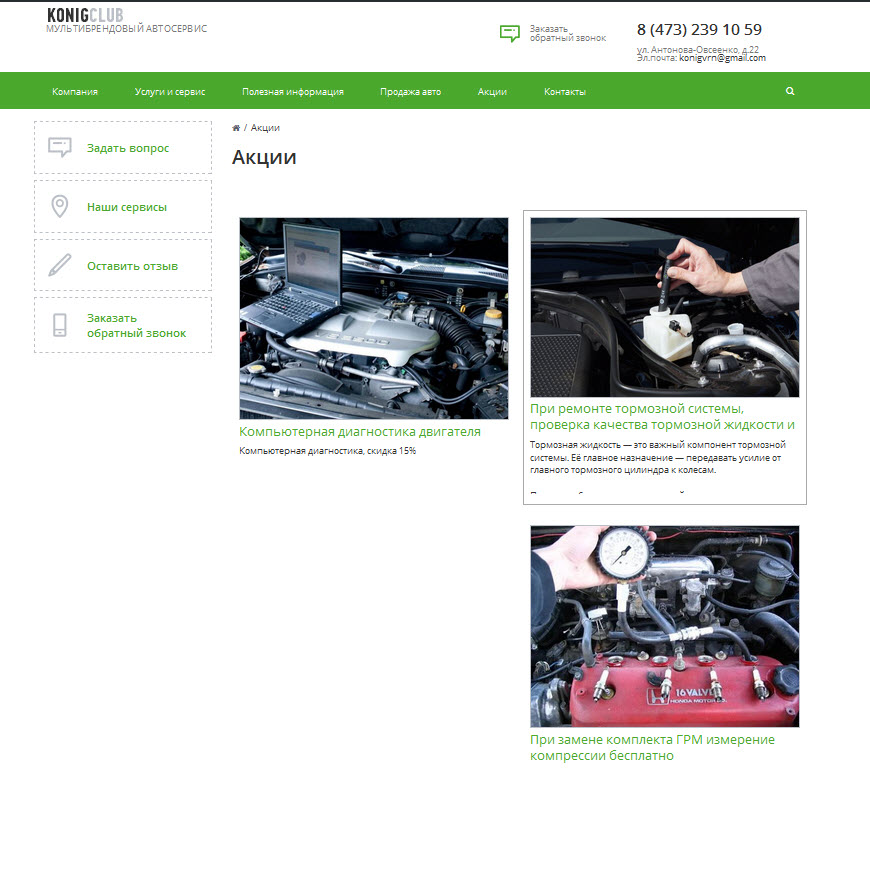Open the Контакты page
The width and height of the screenshot is (870, 869).
tap(565, 92)
